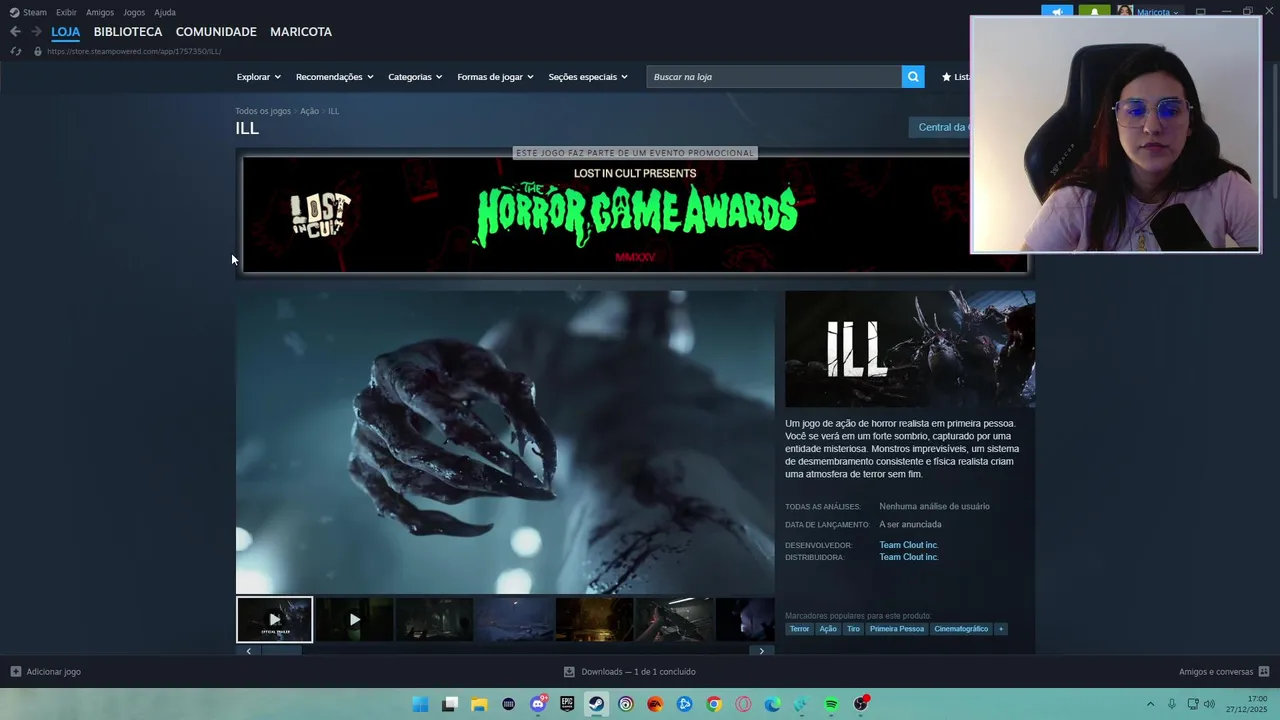
Task: Open Team Clout inc. publisher link
Action: click(909, 557)
